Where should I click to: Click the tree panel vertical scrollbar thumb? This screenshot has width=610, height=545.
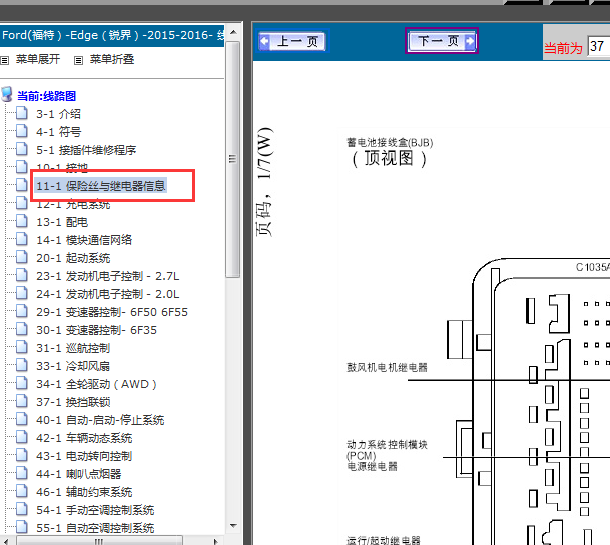[233, 159]
